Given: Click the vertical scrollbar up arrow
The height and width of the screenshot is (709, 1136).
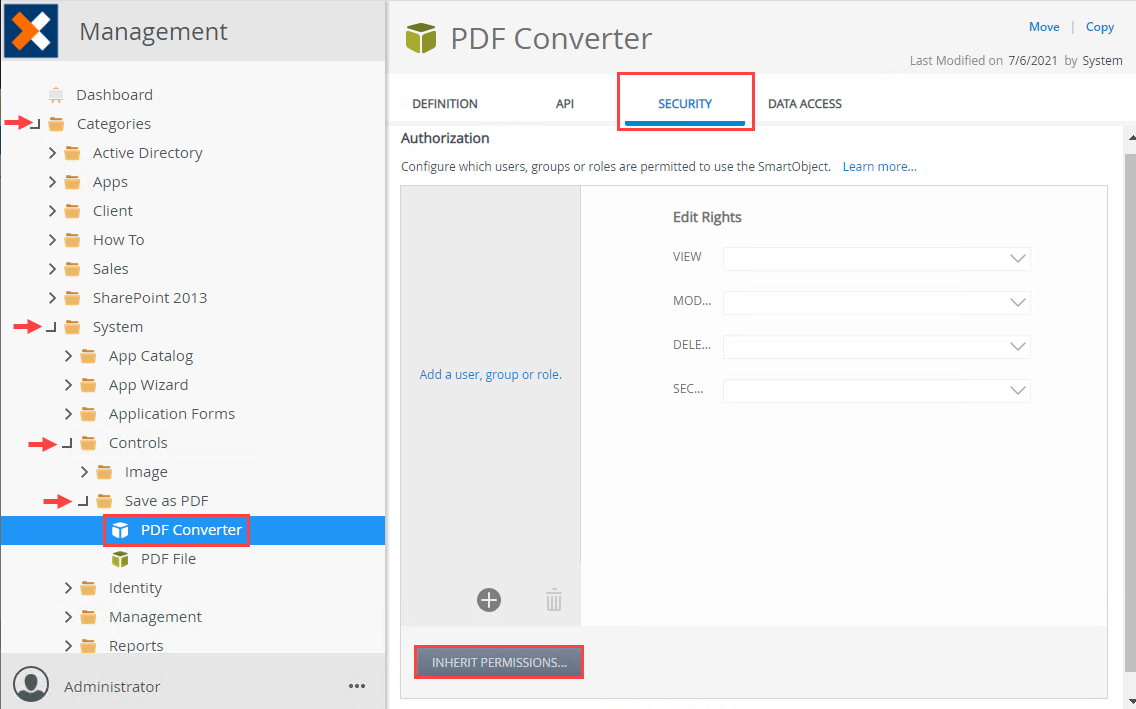Looking at the screenshot, I should [1132, 138].
